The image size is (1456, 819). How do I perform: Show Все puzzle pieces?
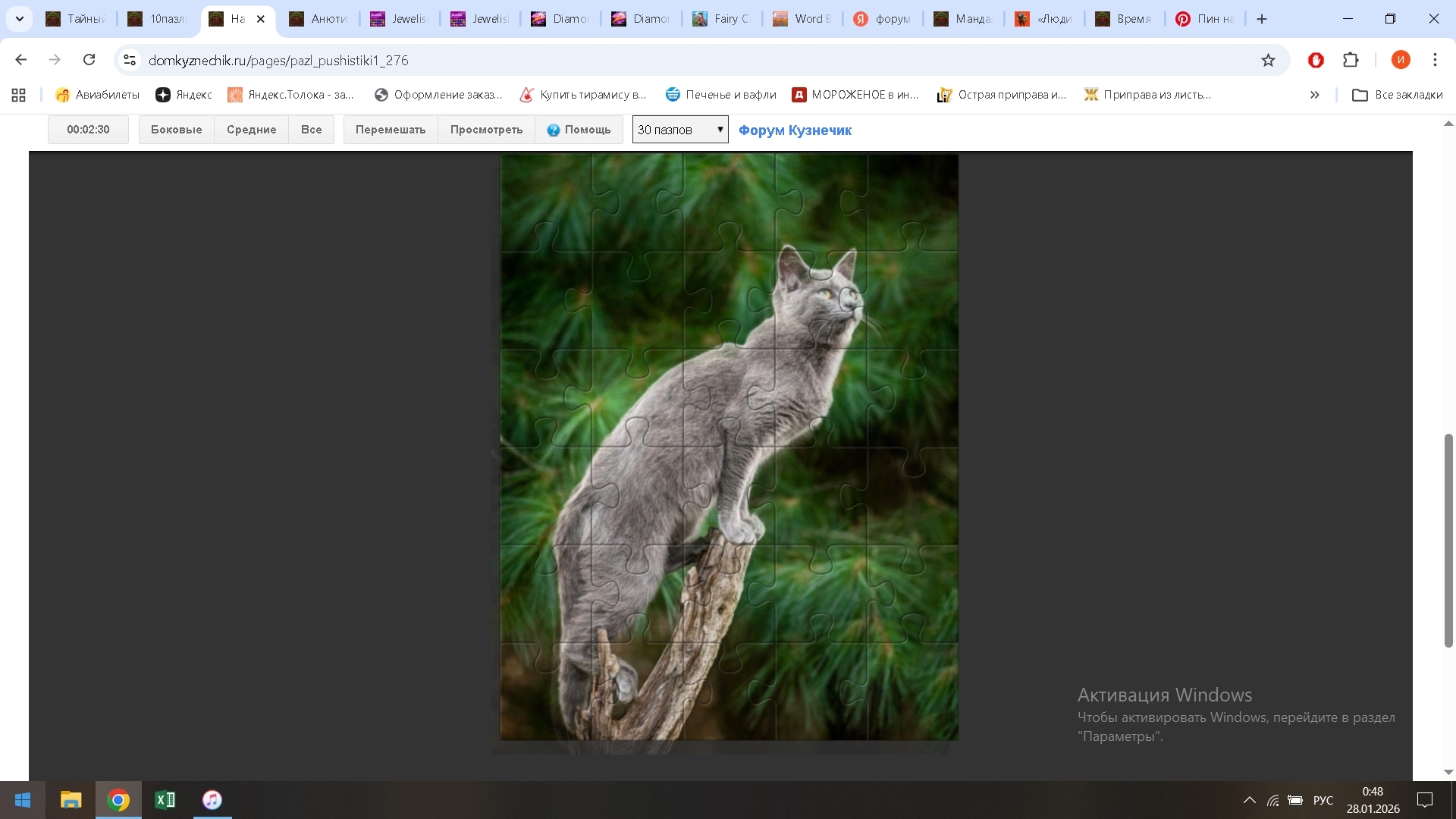[x=311, y=130]
